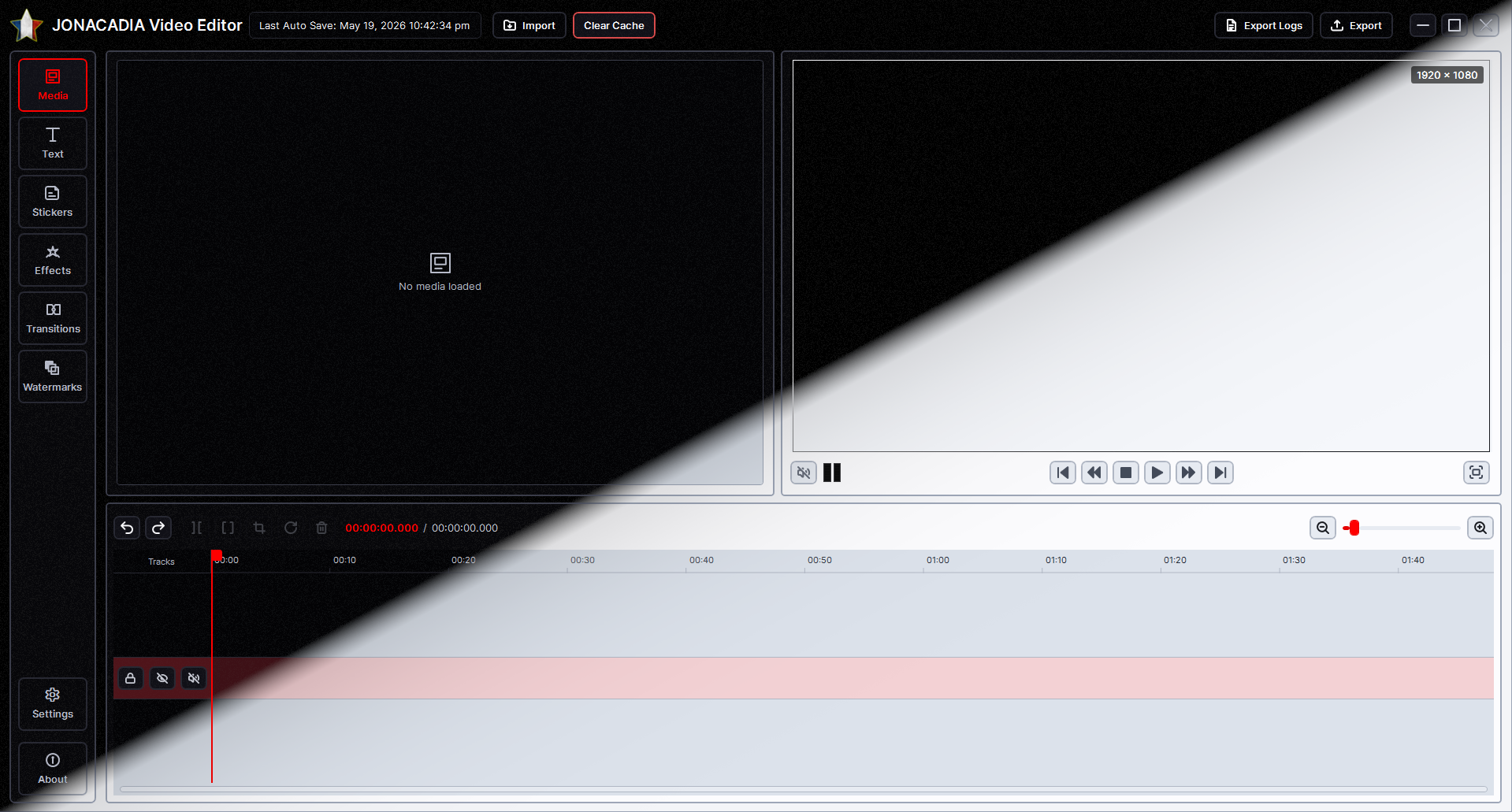Click the Last Auto Save timestamp
Screen dimensions: 1512x812
(x=365, y=25)
